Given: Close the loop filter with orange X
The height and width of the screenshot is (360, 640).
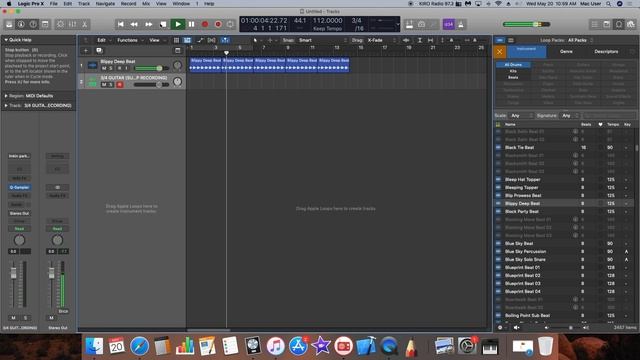Looking at the screenshot, I should [499, 52].
